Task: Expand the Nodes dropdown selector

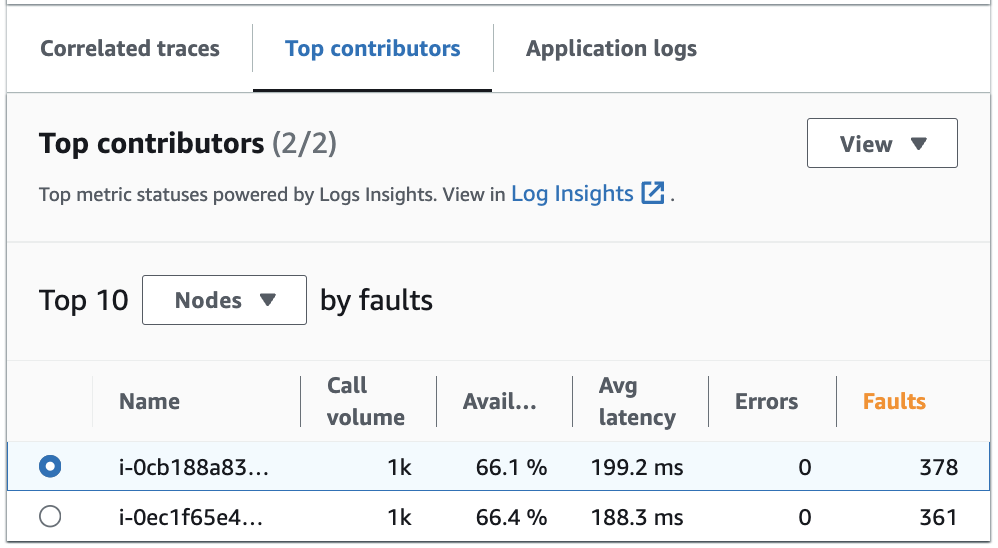Action: [224, 300]
